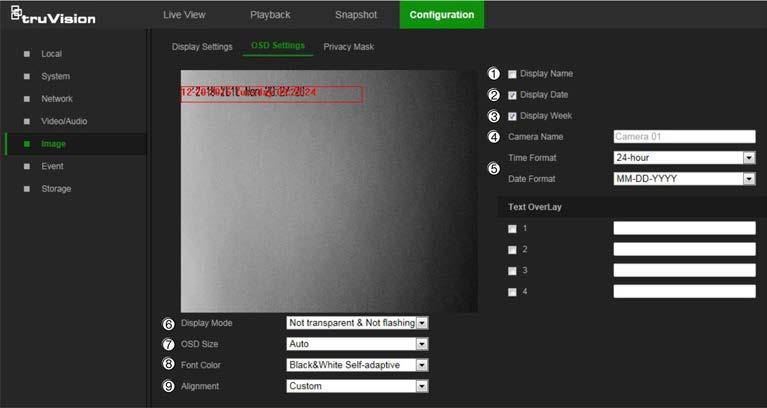Click the Event section square bullet icon
This screenshot has width=767, height=408.
(27, 166)
